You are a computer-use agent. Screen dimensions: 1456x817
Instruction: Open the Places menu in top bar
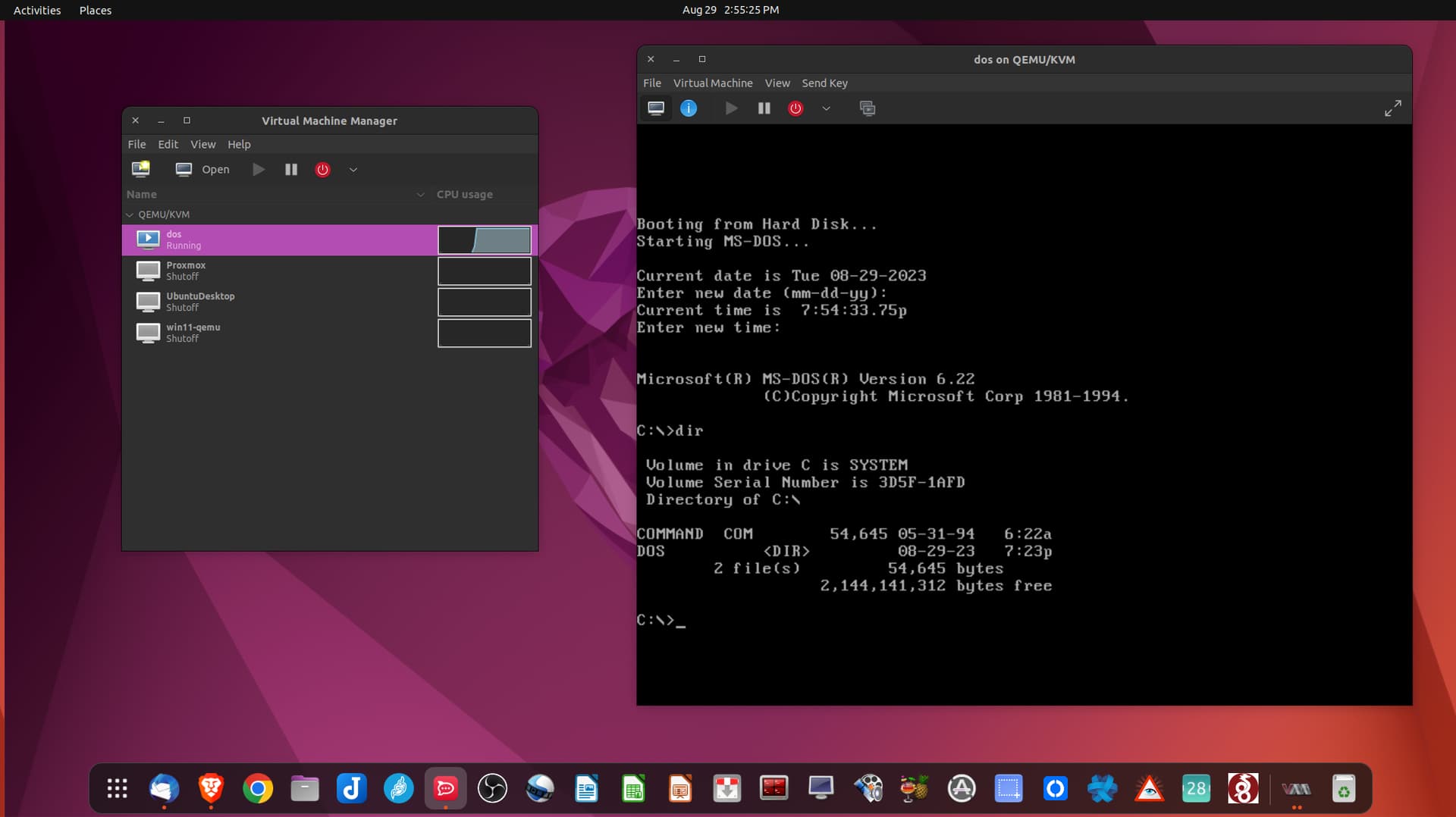point(96,10)
